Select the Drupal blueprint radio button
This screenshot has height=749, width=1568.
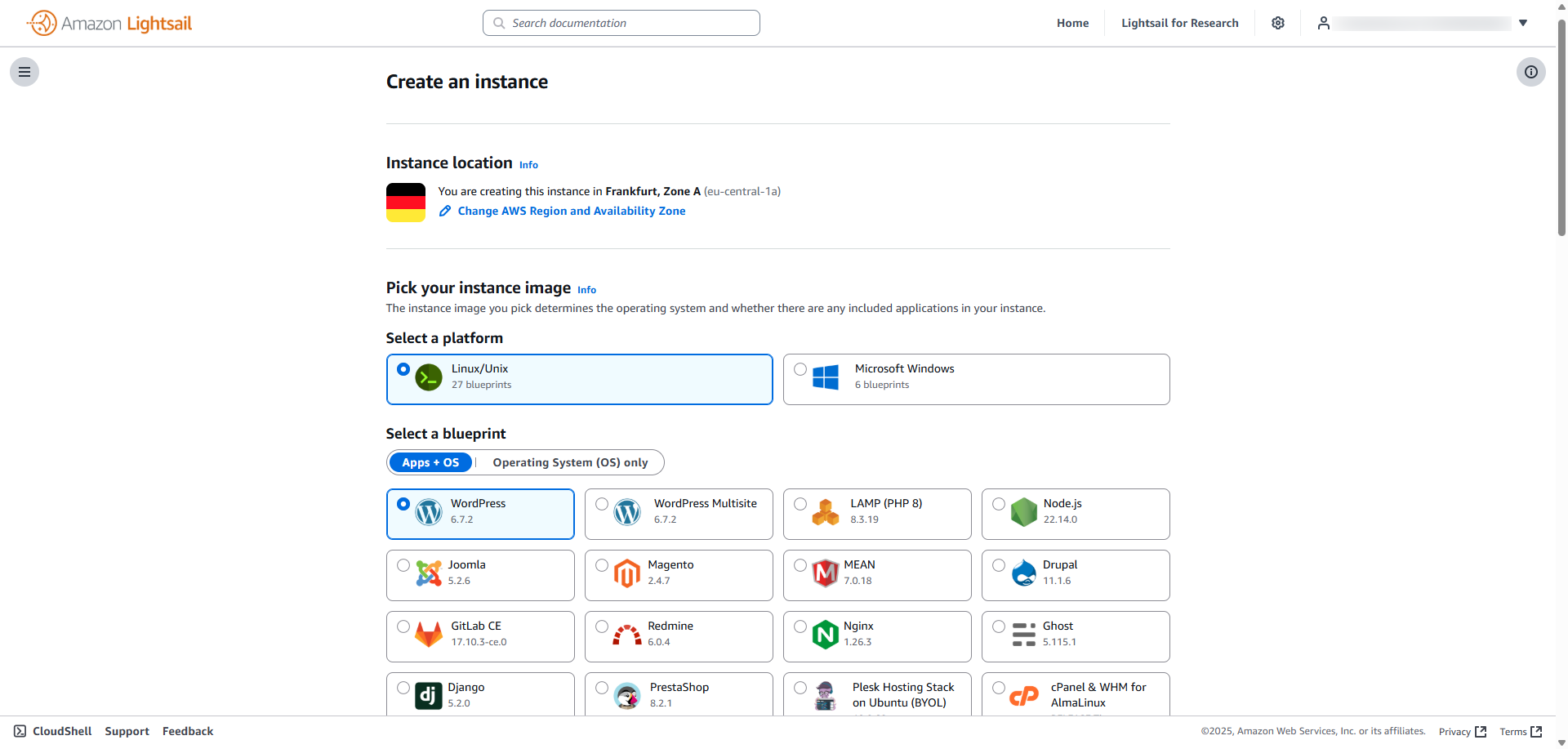(999, 565)
